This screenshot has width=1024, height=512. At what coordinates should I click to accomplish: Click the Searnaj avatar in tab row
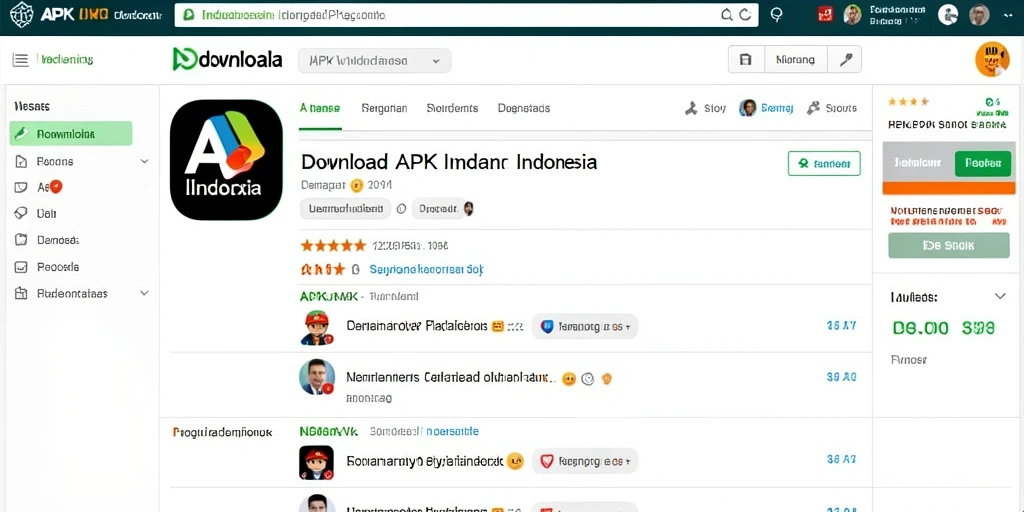(748, 108)
